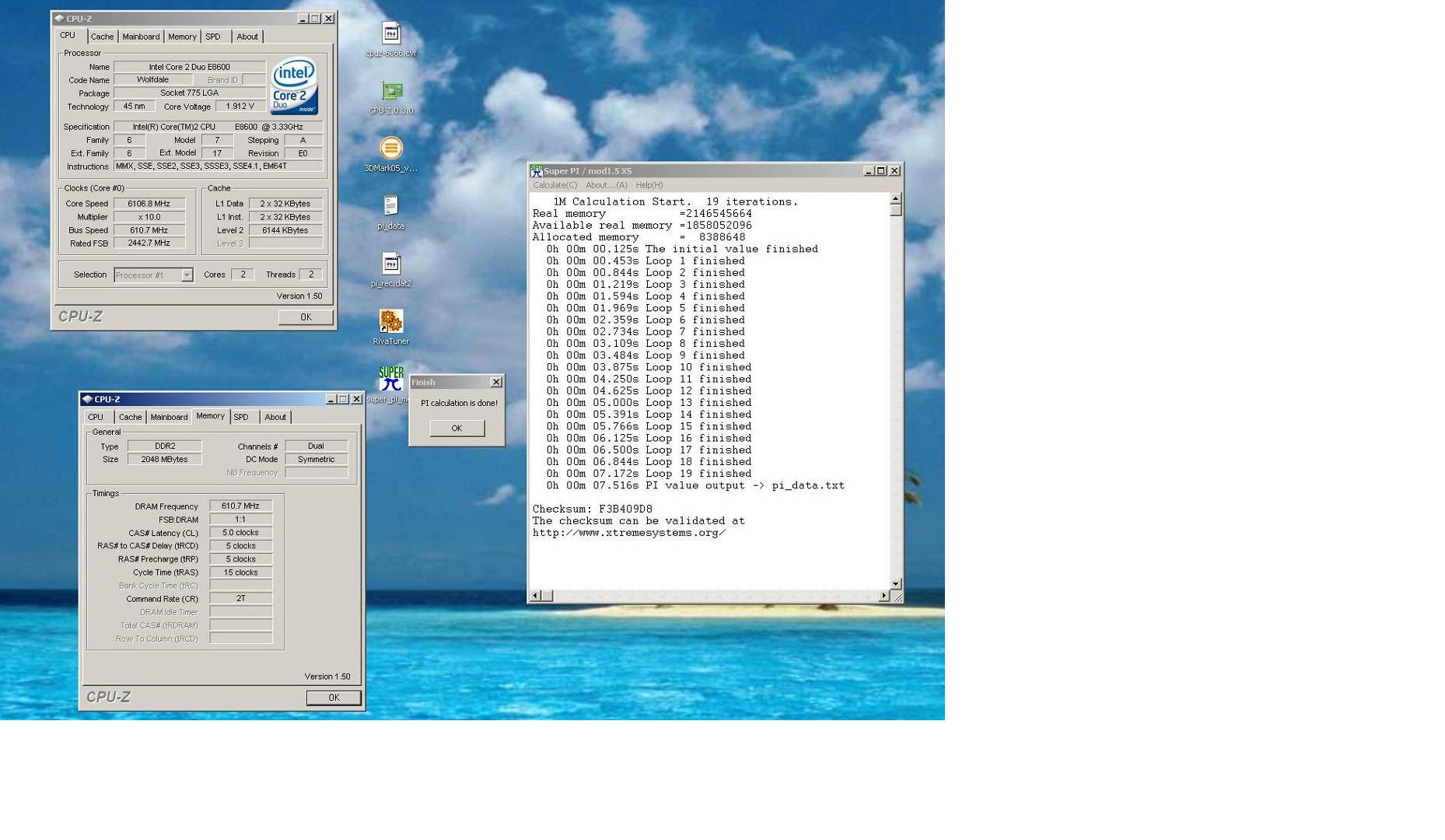Switch to SPD tab in bottom CPU-Z
This screenshot has height=840, width=1445.
pos(241,417)
